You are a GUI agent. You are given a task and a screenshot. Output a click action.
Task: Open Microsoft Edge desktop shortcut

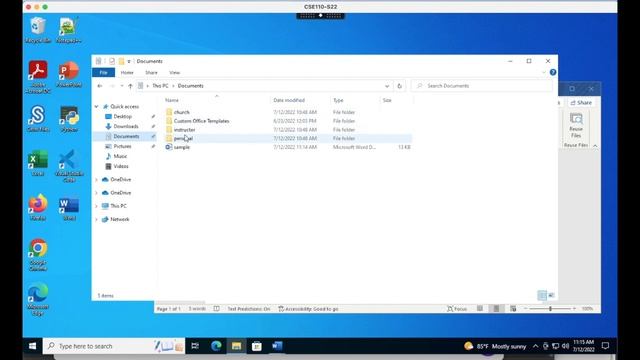click(38, 299)
